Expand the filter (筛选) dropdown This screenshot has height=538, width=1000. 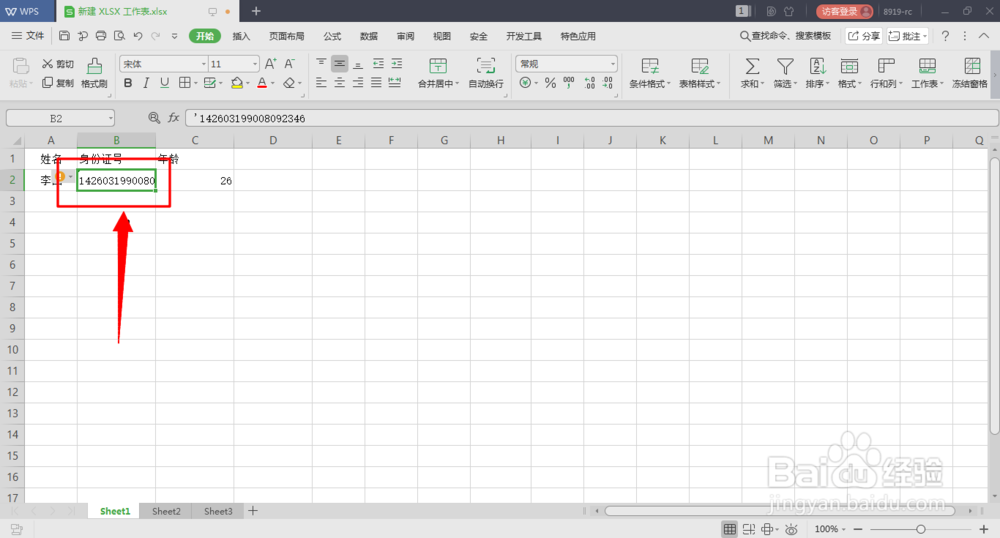pos(795,84)
